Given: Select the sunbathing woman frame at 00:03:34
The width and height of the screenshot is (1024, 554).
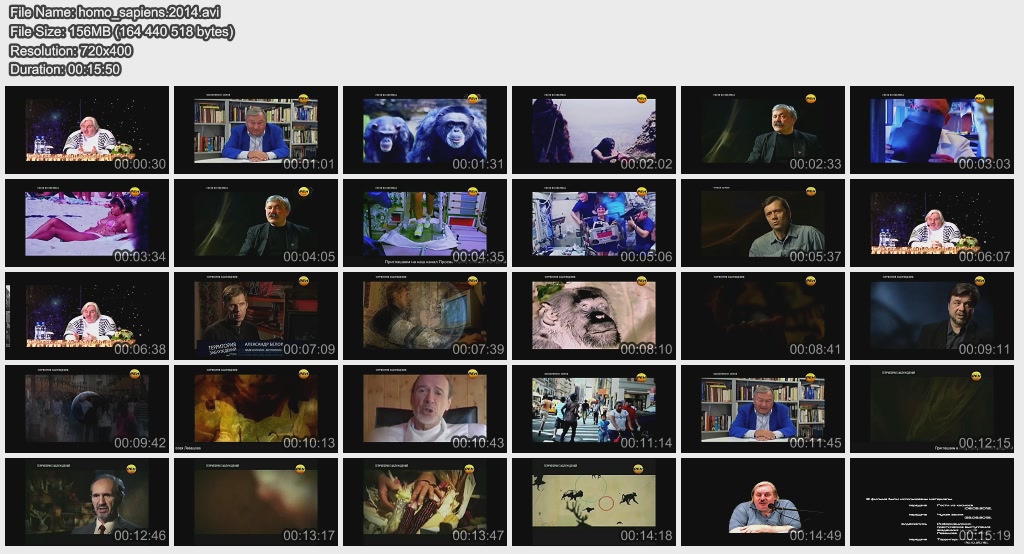Looking at the screenshot, I should pyautogui.click(x=87, y=223).
